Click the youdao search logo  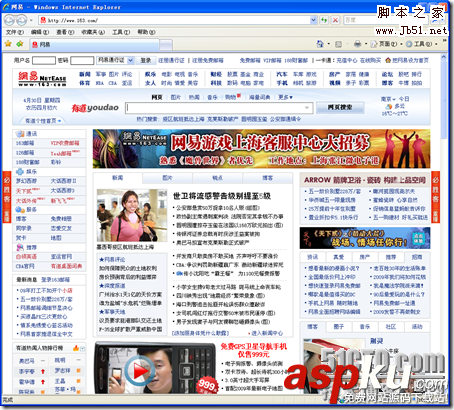coord(95,108)
